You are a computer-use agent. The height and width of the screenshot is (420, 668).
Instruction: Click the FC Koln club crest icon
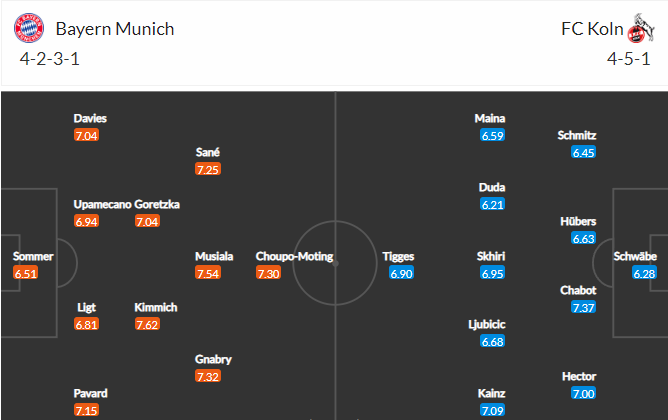point(640,28)
